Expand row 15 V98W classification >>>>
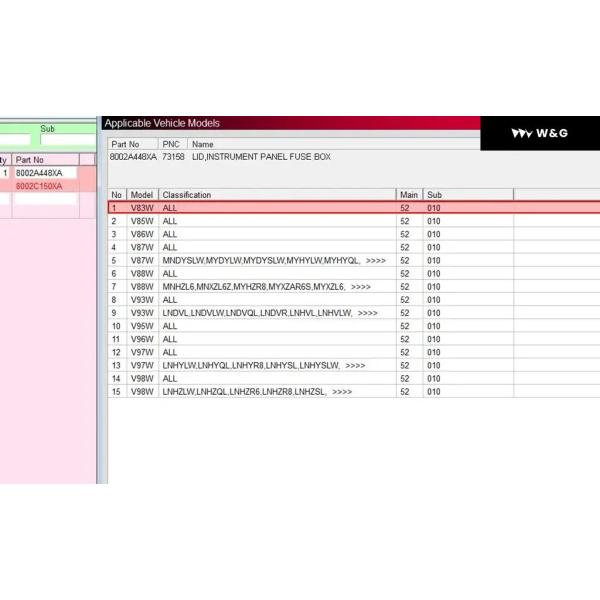Image resolution: width=600 pixels, height=600 pixels. (x=341, y=392)
